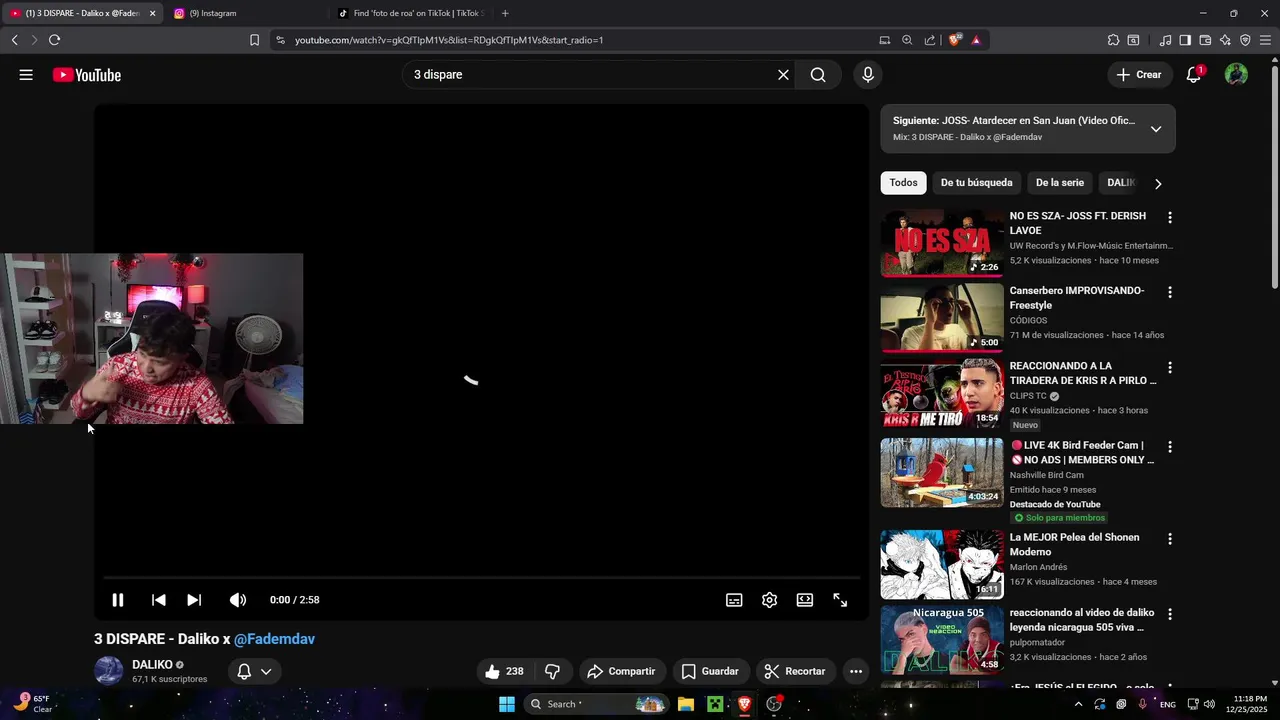Select the Todos filter chip
This screenshot has height=720, width=1280.
click(x=903, y=183)
